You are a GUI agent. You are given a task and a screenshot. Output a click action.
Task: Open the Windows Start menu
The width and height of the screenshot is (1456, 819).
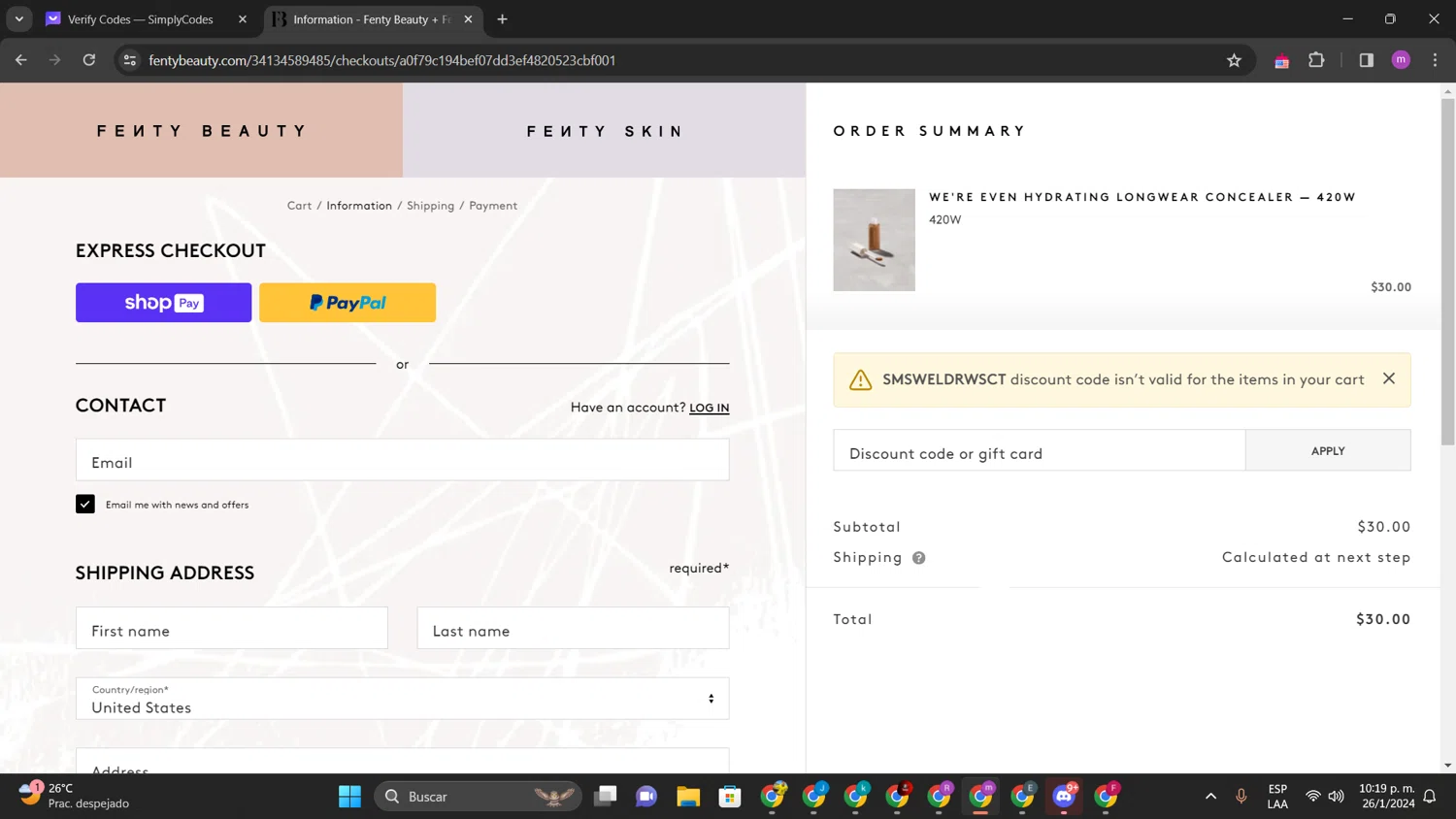click(349, 797)
